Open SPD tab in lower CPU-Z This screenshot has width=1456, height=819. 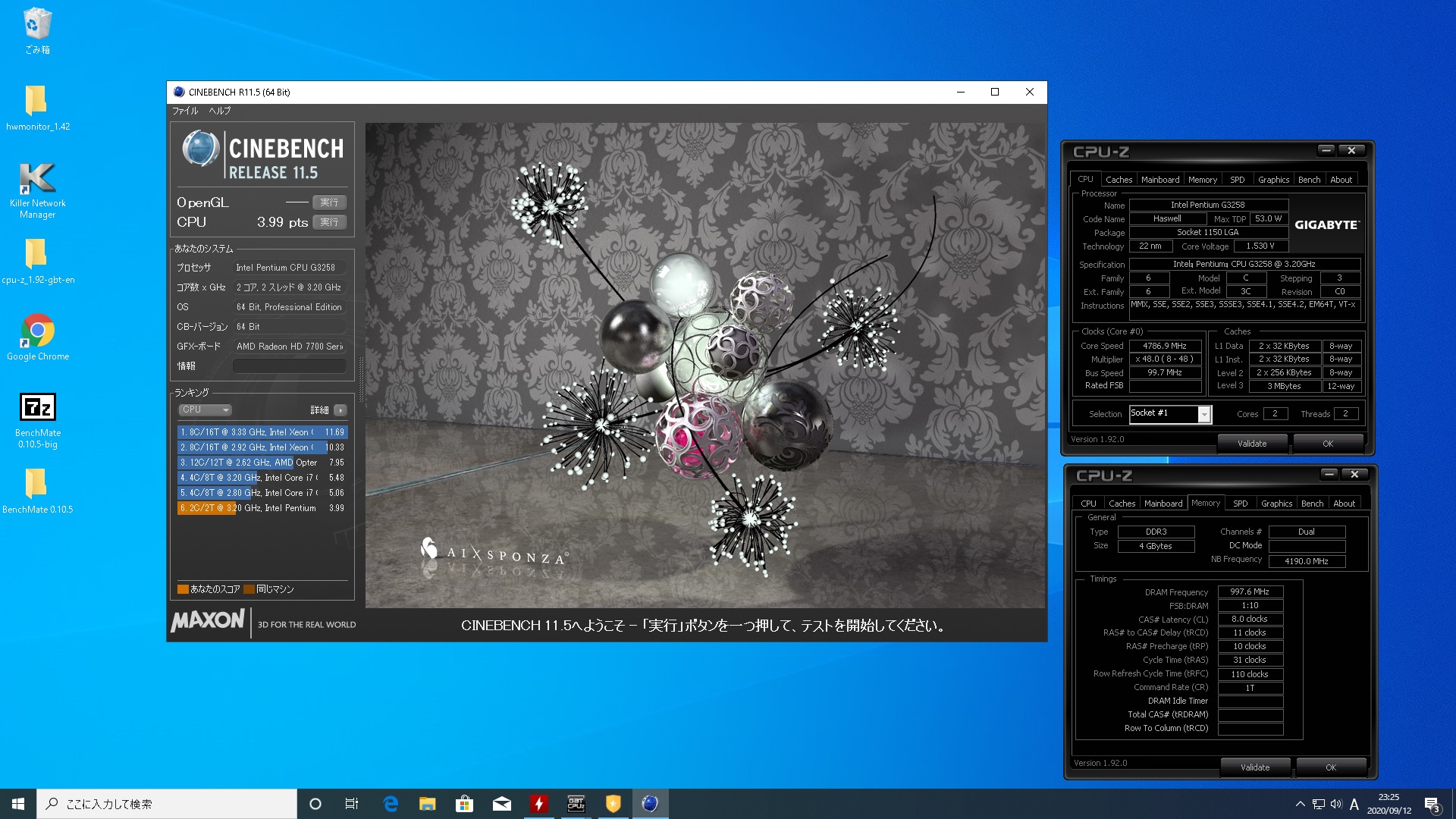pos(1241,504)
